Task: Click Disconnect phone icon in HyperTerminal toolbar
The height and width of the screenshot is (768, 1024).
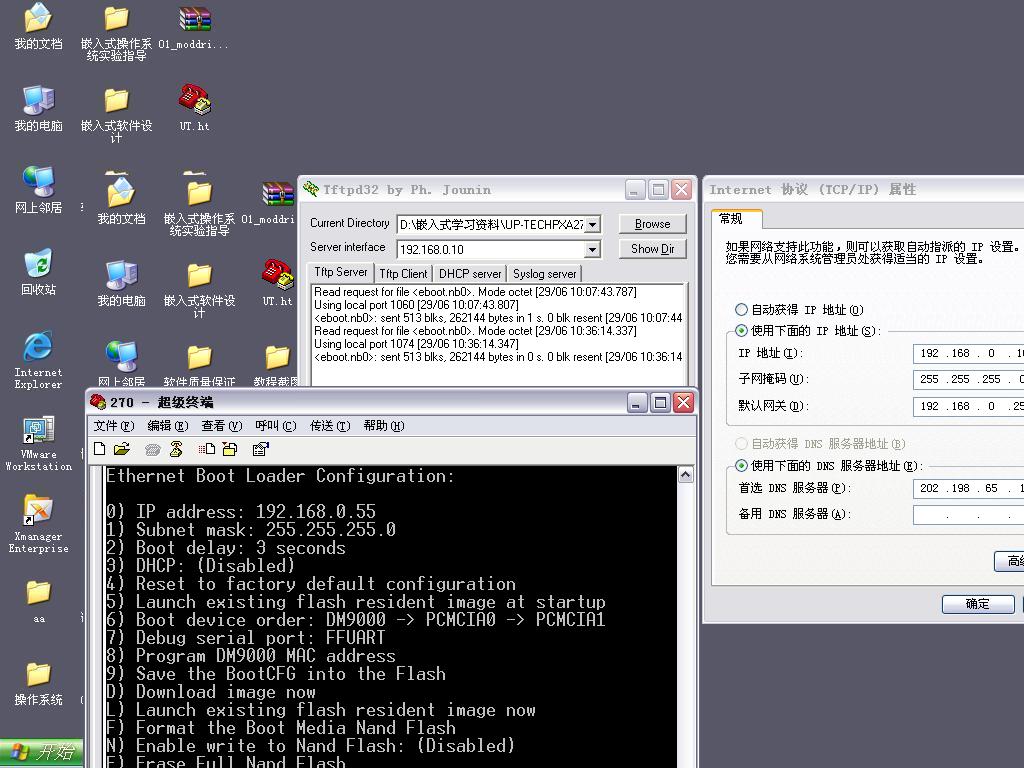Action: 176,449
